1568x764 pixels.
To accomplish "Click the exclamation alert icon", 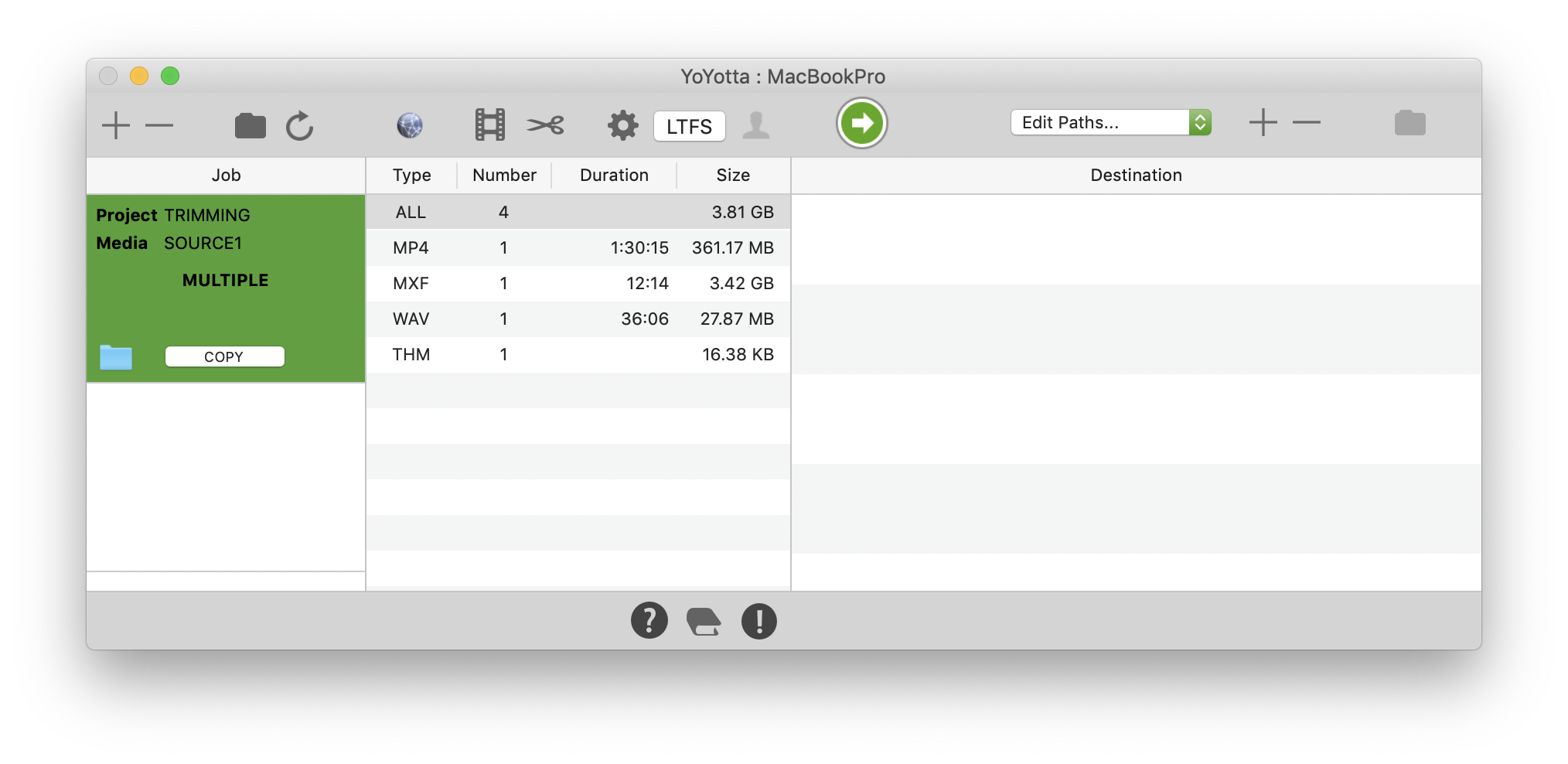I will (x=759, y=621).
